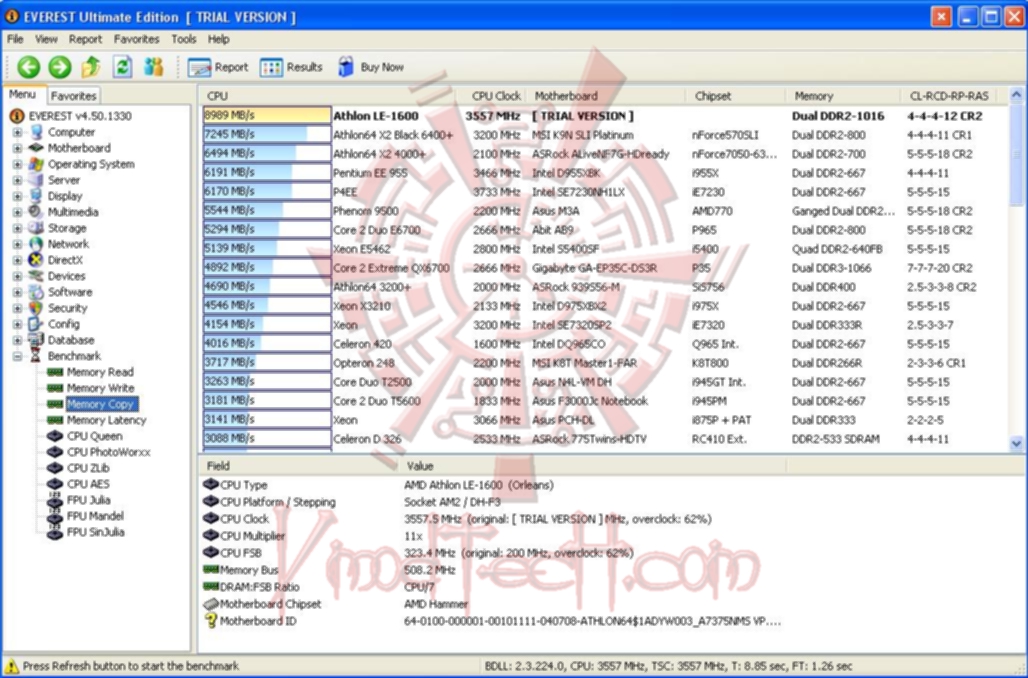Open the Tools menu
Screen dimensions: 1028x678
tap(184, 39)
